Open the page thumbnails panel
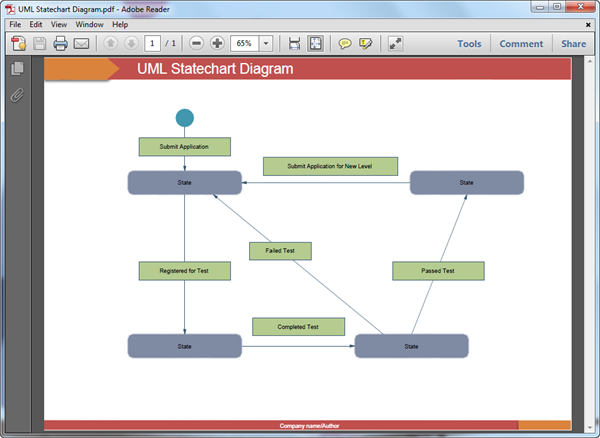Viewport: 600px width, 438px height. click(x=17, y=69)
